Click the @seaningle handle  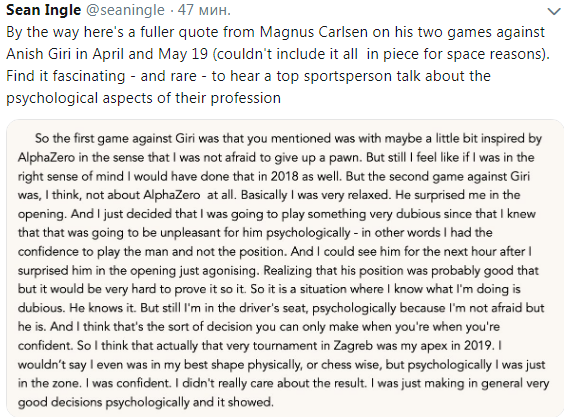(x=125, y=10)
